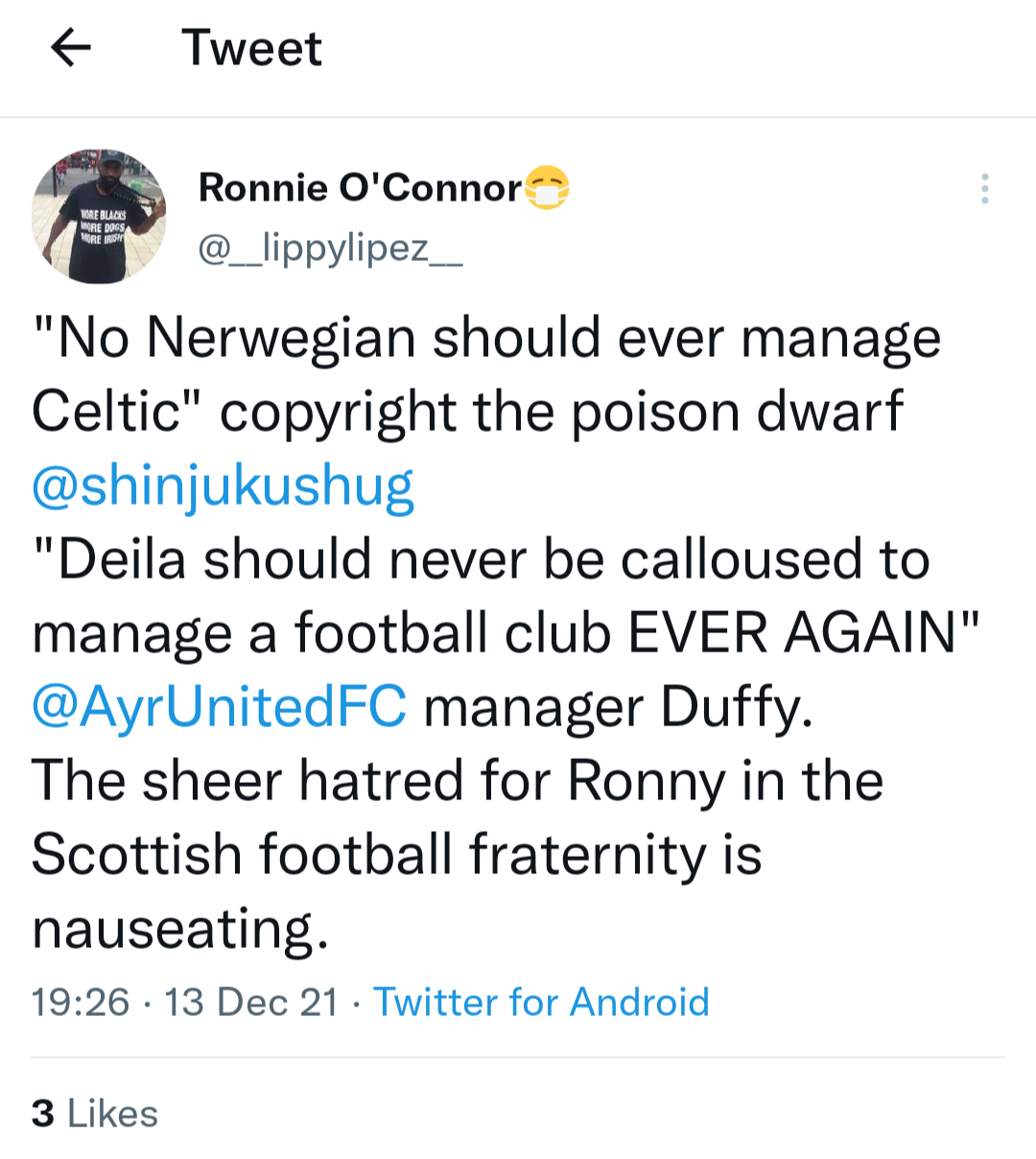View the 3 Likes list
Screen dimensions: 1036x1159
click(x=94, y=1114)
